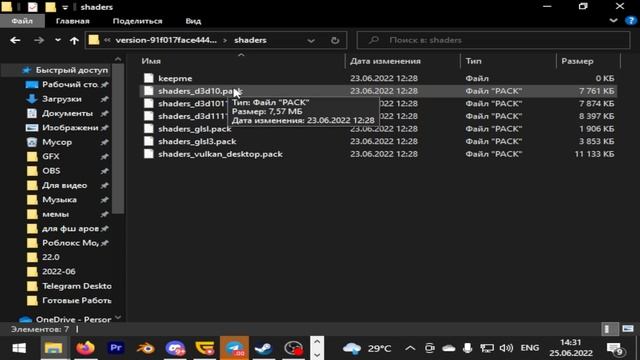The width and height of the screenshot is (640, 360).
Task: Open weather widget showing 29°C
Action: (367, 348)
